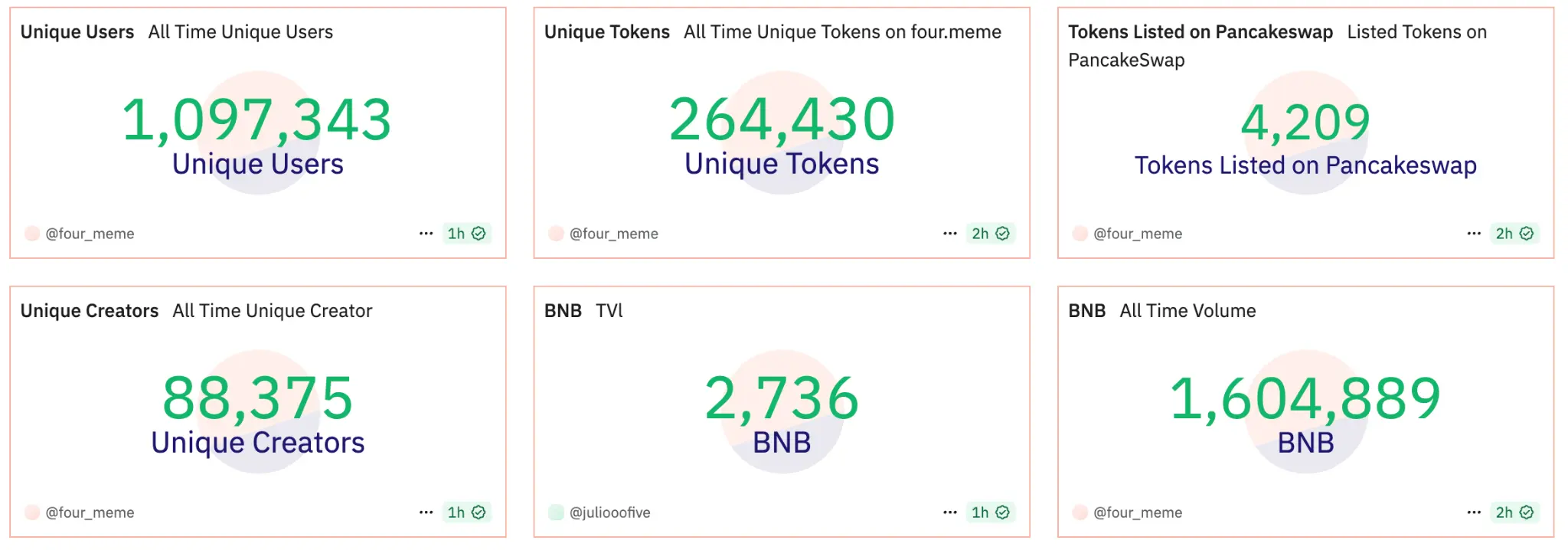
Task: Click the @juliooofive avatar on the BNB TVl card
Action: click(555, 512)
